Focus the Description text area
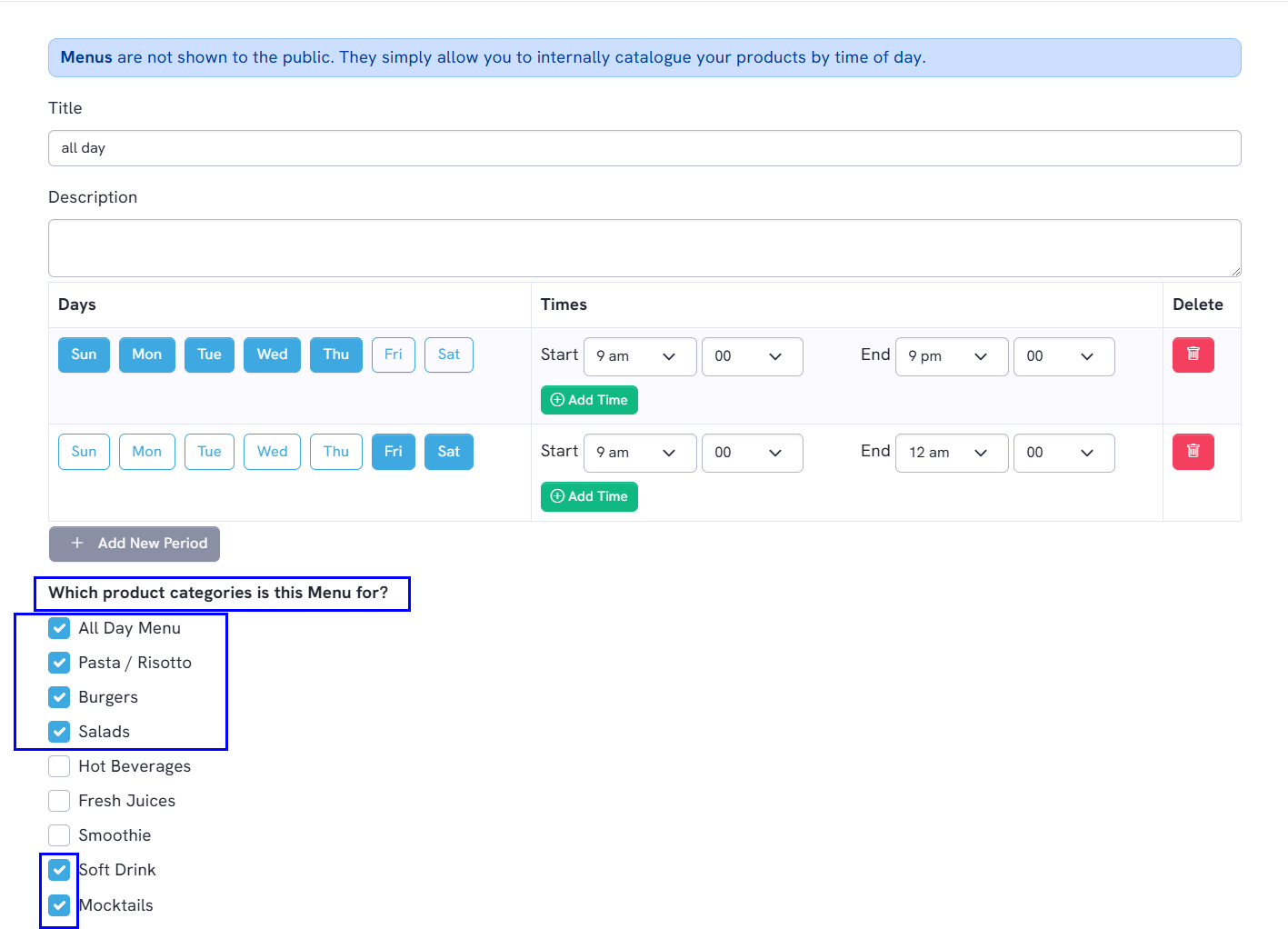 [x=644, y=247]
